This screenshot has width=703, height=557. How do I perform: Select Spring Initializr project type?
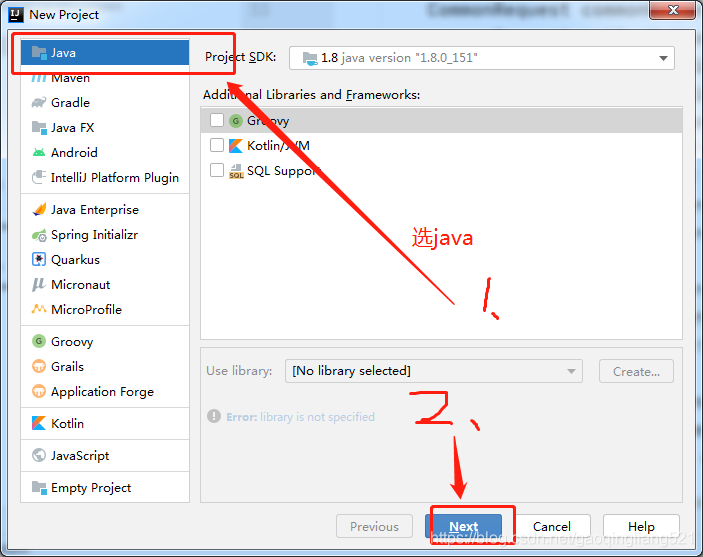point(105,235)
